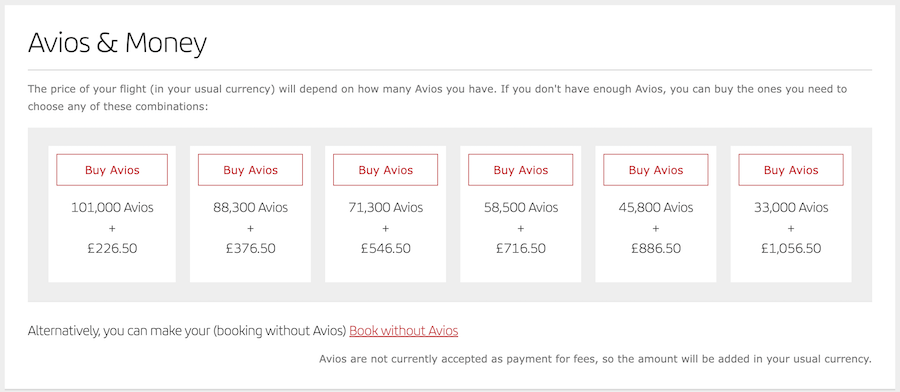Select the 71,300 Avios amount text
900x392 pixels.
(x=385, y=207)
